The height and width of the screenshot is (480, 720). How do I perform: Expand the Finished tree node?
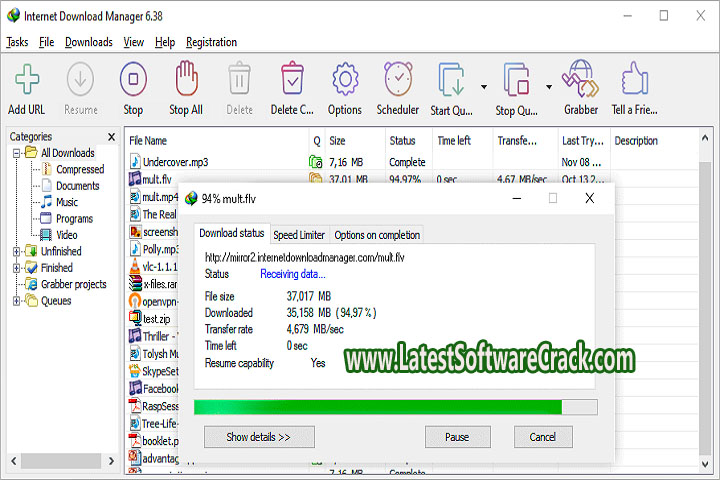coord(17,268)
